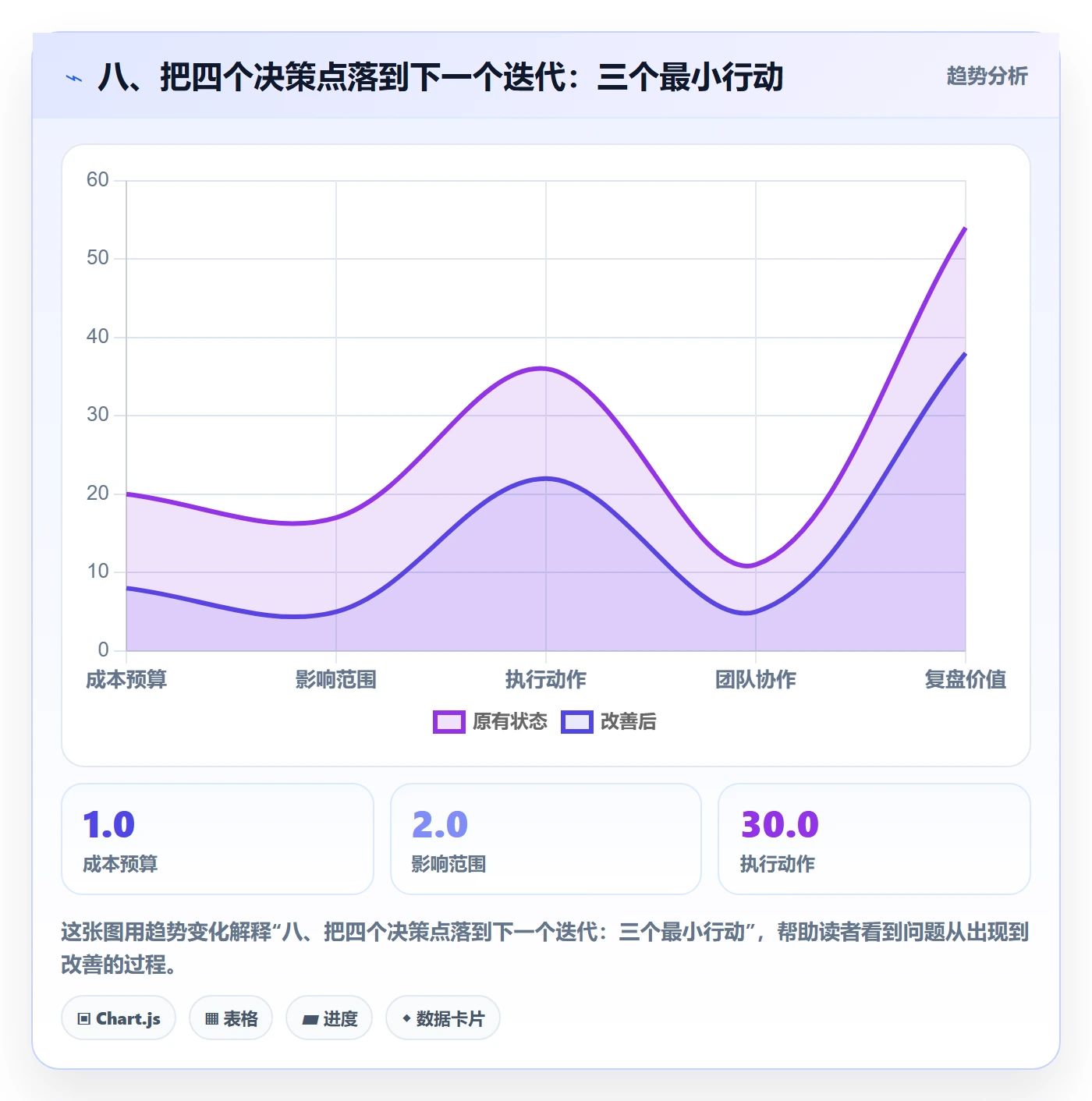Viewport: 1092px width, 1101px height.
Task: Click the blue line endpoint at 复盘价值
Action: (965, 353)
